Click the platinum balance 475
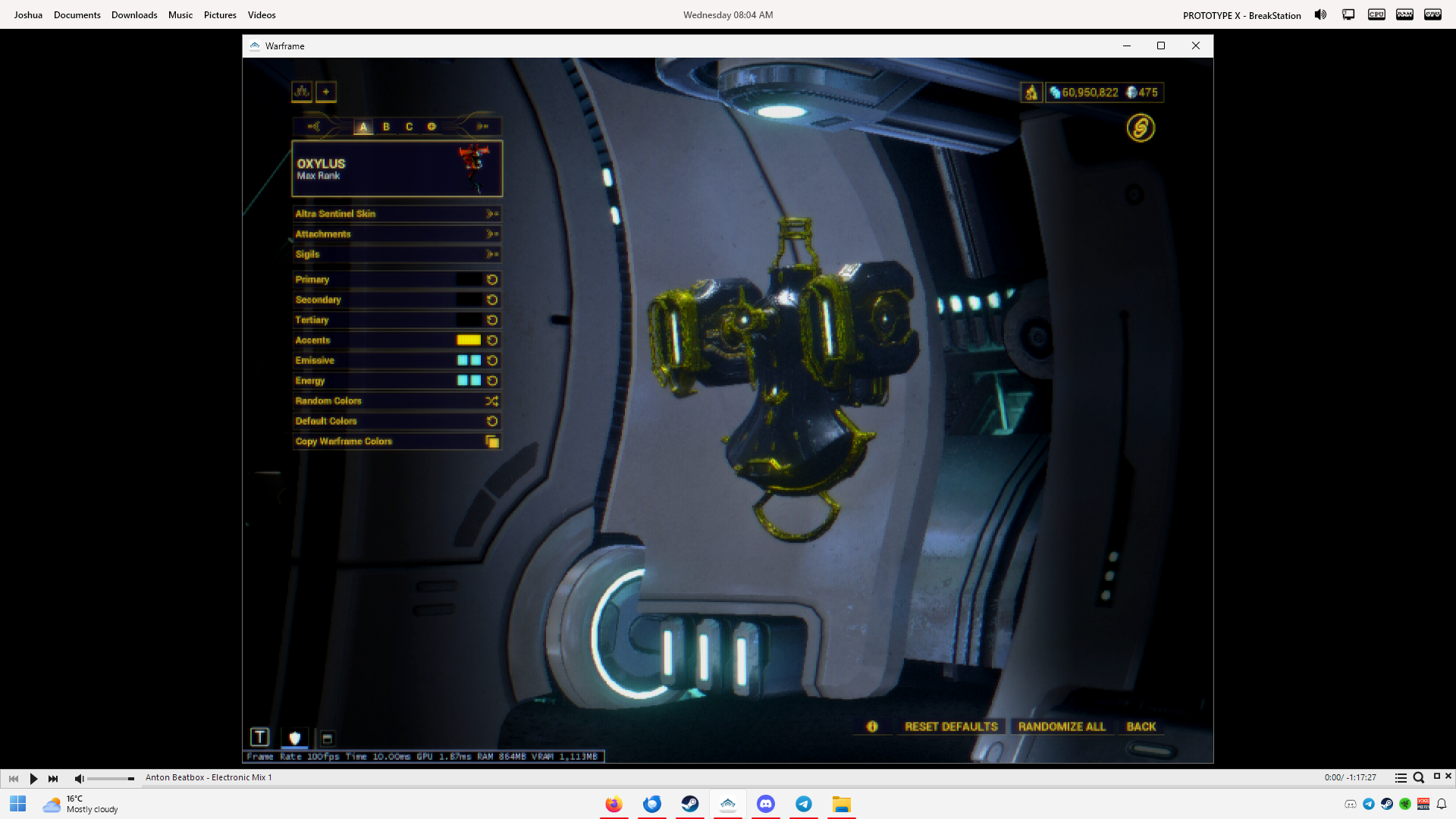The image size is (1456, 819). (1142, 93)
